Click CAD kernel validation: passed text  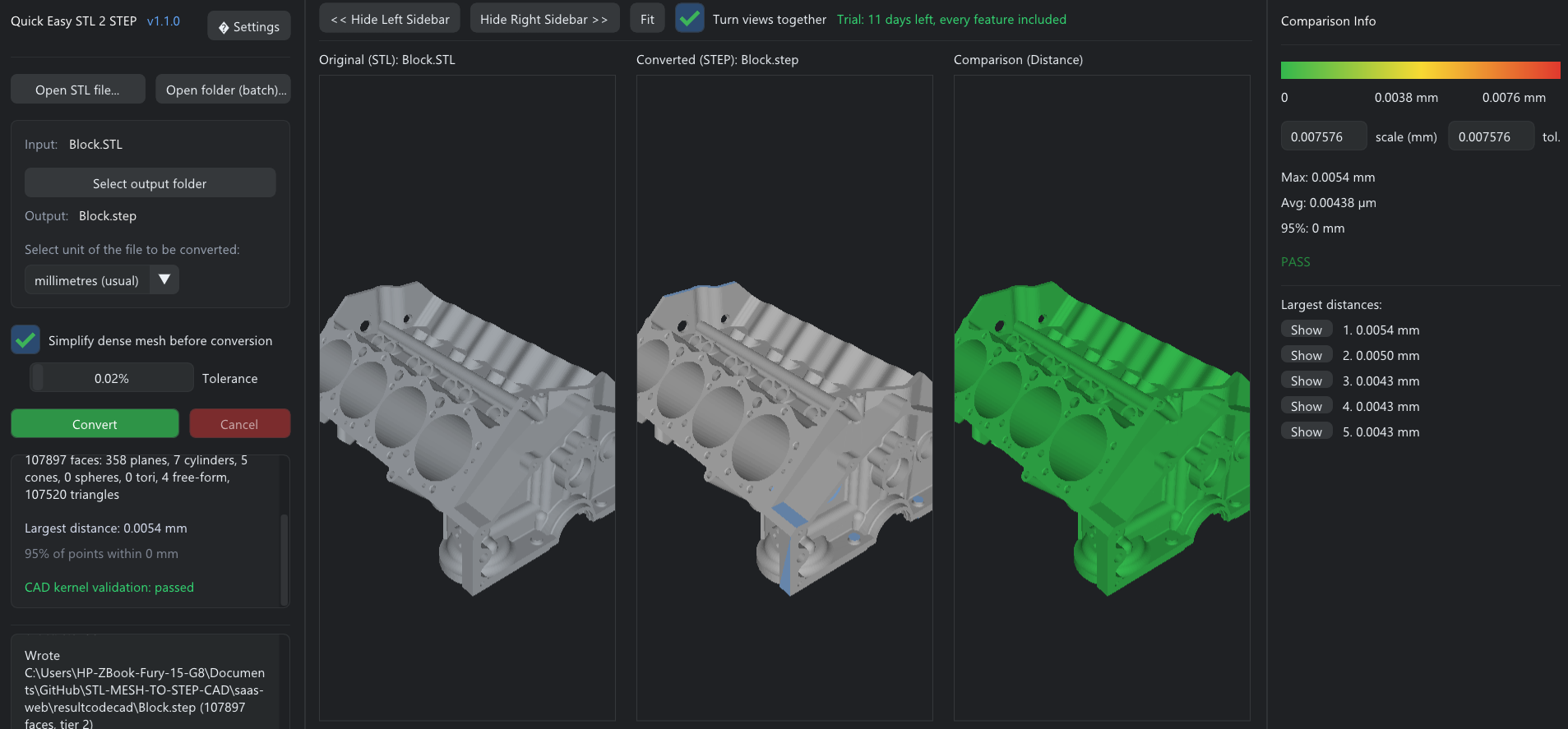[x=109, y=587]
